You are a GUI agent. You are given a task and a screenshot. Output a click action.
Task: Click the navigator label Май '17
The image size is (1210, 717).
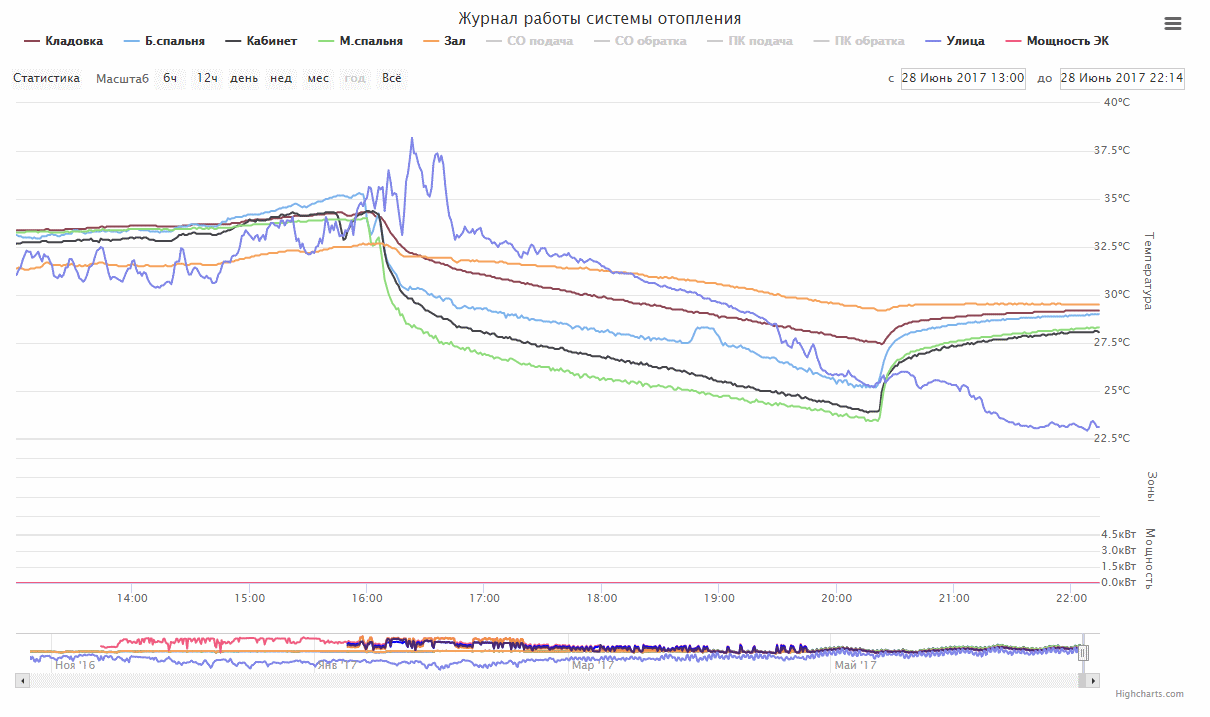[x=853, y=664]
